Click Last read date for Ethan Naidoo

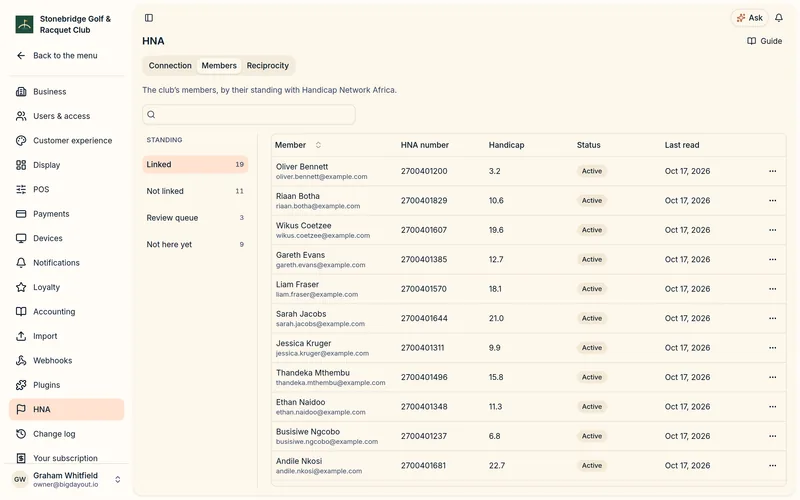pyautogui.click(x=687, y=407)
